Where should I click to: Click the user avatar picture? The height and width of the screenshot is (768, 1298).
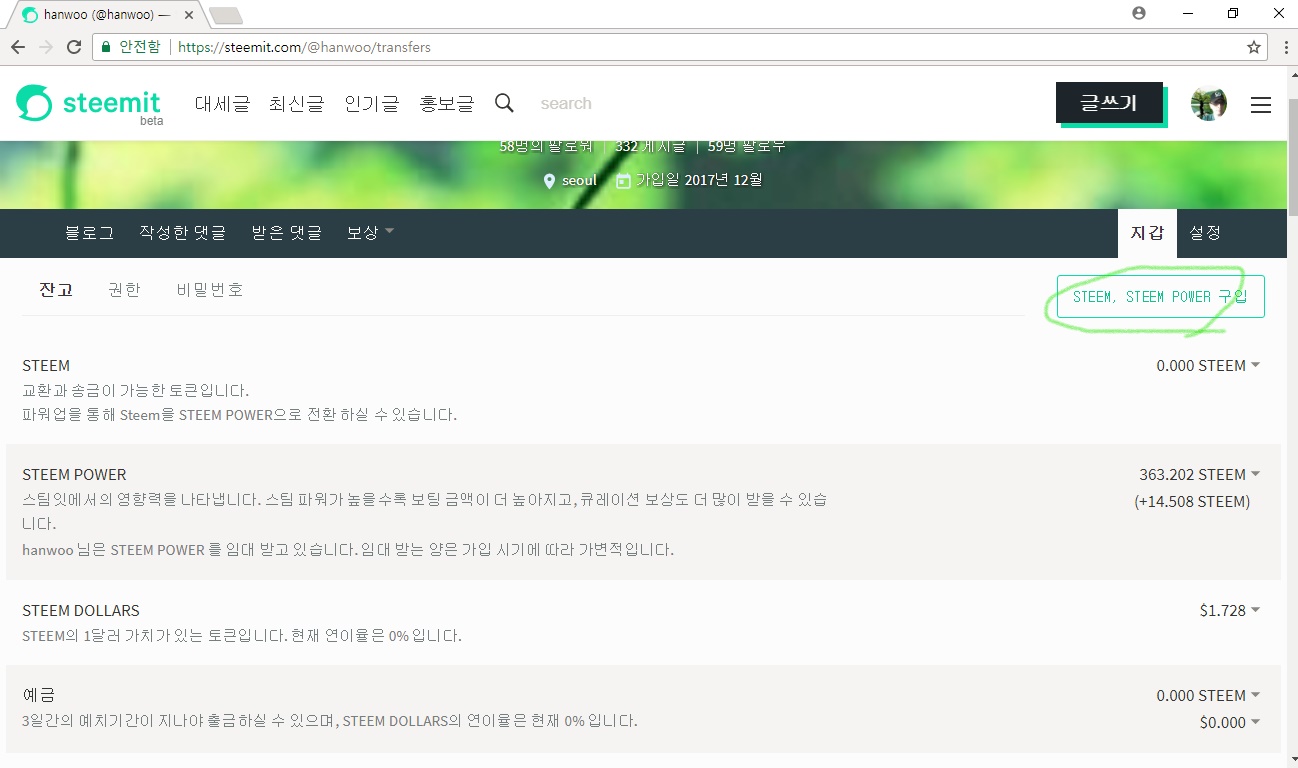point(1209,103)
